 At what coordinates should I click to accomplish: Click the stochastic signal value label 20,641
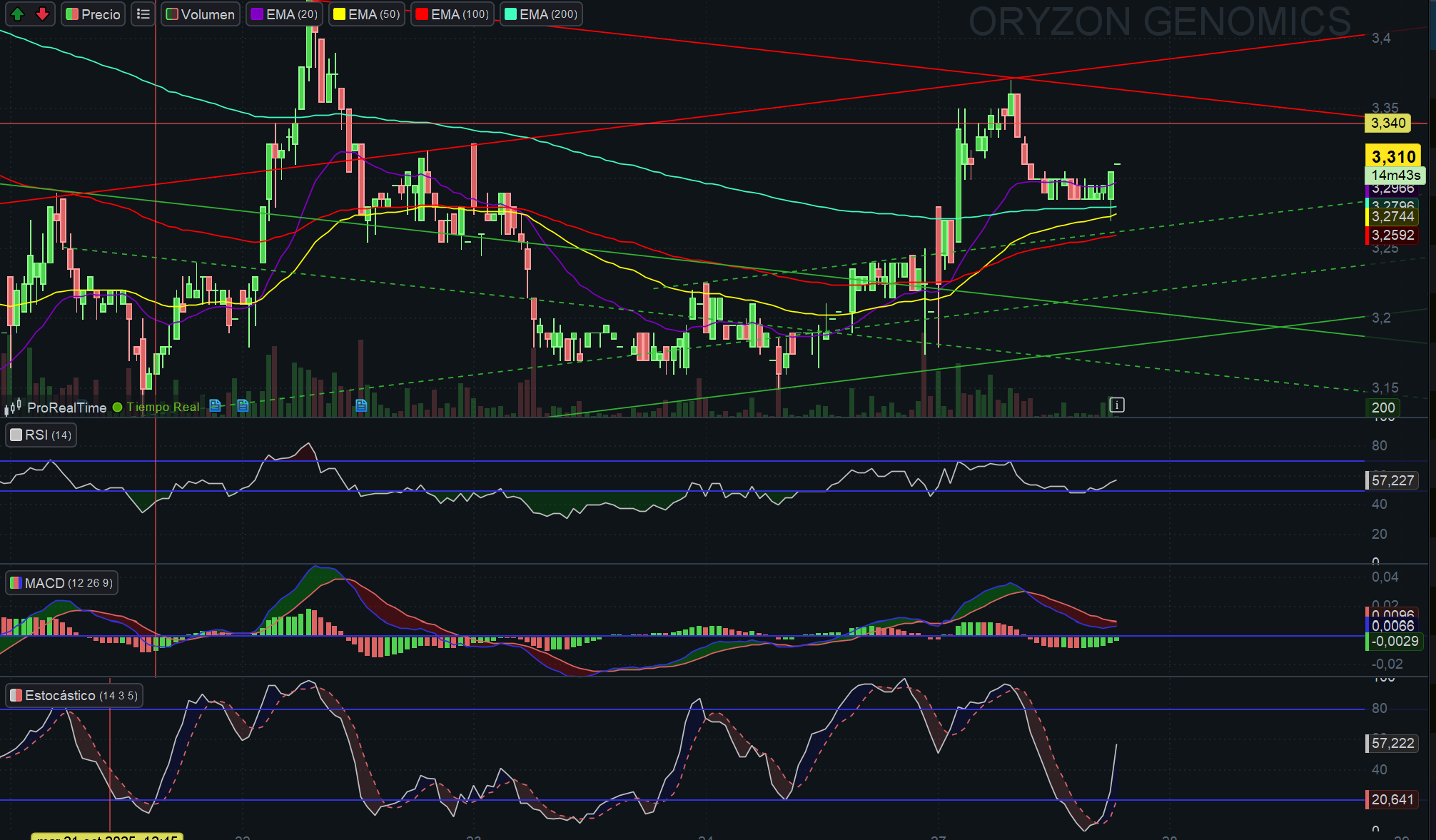point(1392,799)
